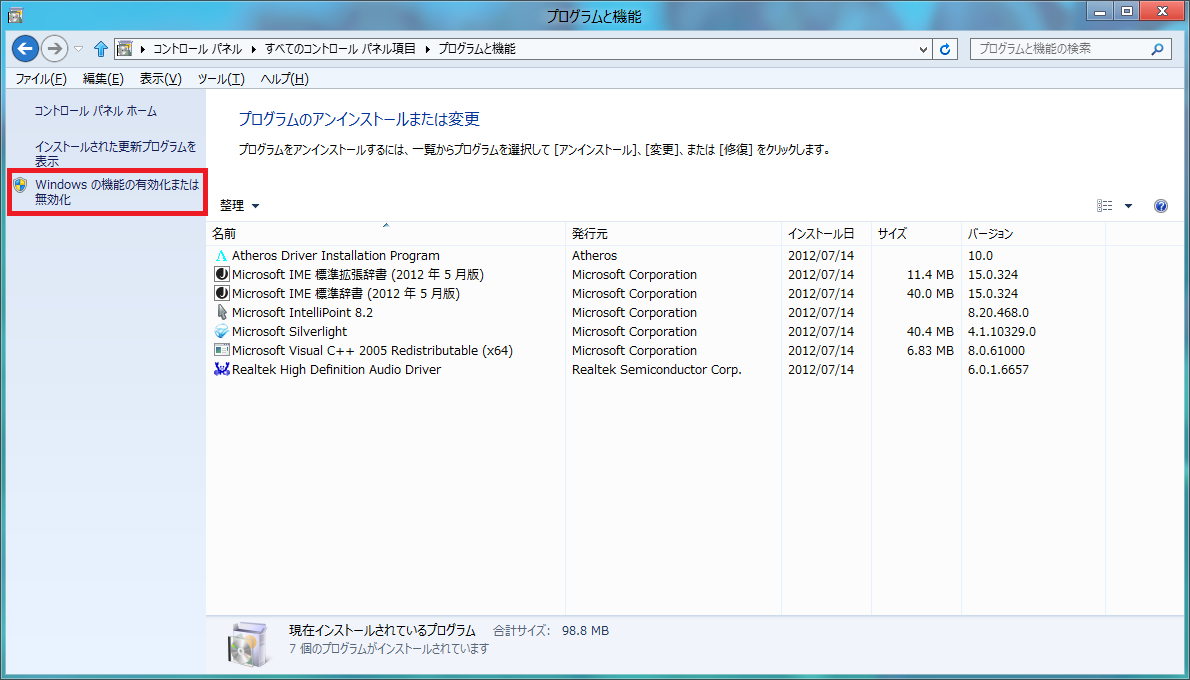
Task: Click the Realtek High Definition Audio icon
Action: [x=221, y=370]
